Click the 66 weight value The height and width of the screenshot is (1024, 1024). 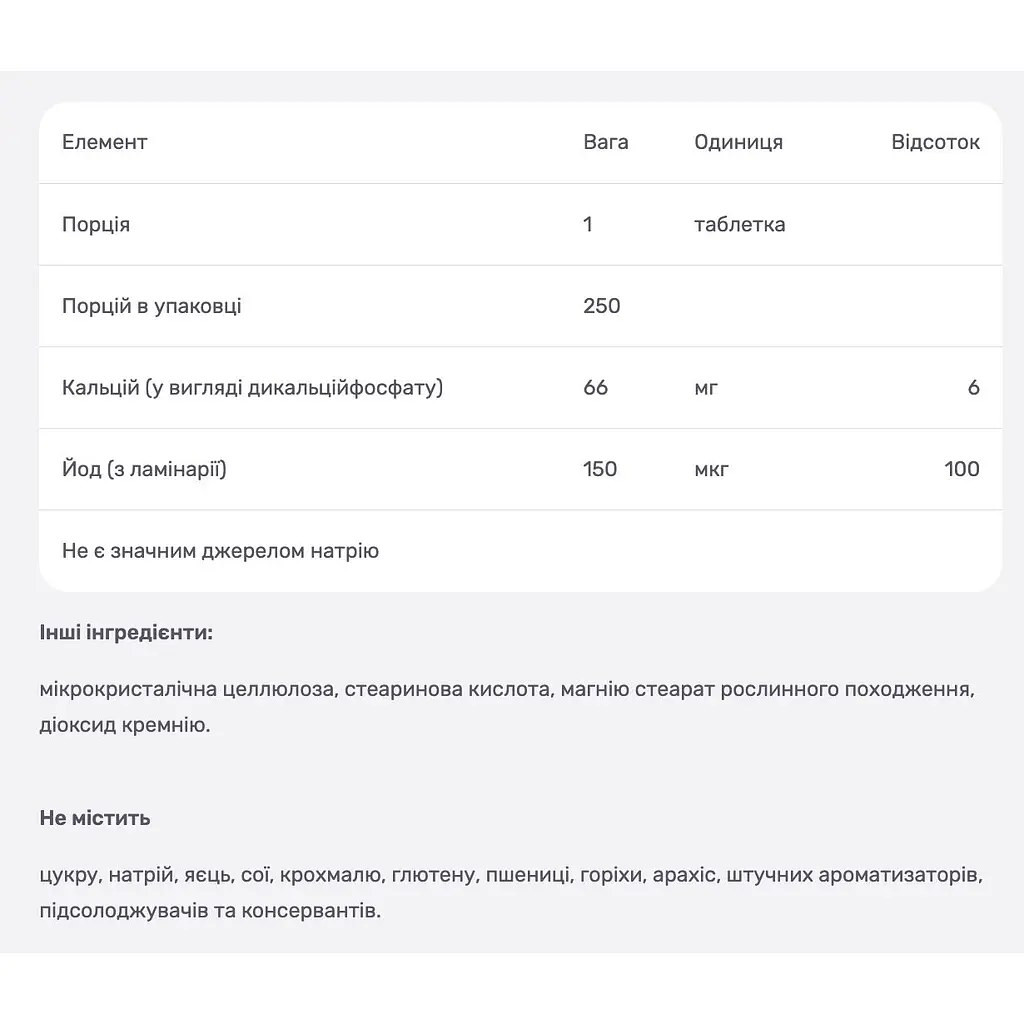click(x=595, y=388)
